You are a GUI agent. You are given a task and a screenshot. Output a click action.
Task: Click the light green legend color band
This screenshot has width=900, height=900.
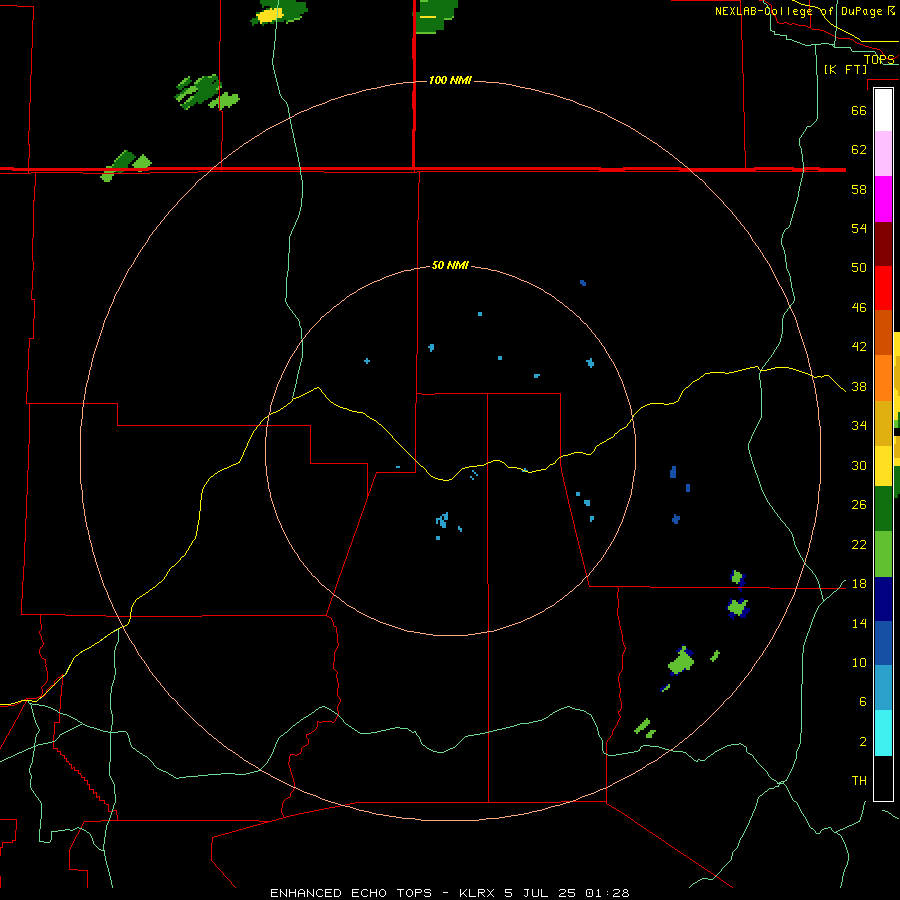(883, 554)
